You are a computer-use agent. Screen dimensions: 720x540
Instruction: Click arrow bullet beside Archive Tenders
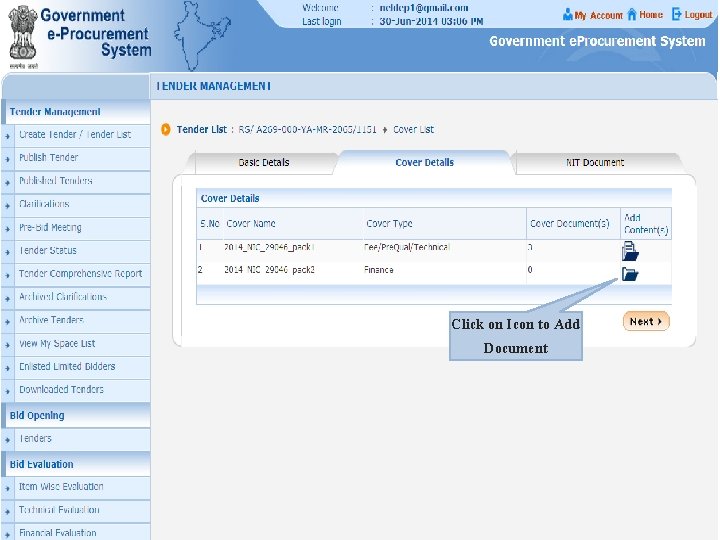pos(7,322)
